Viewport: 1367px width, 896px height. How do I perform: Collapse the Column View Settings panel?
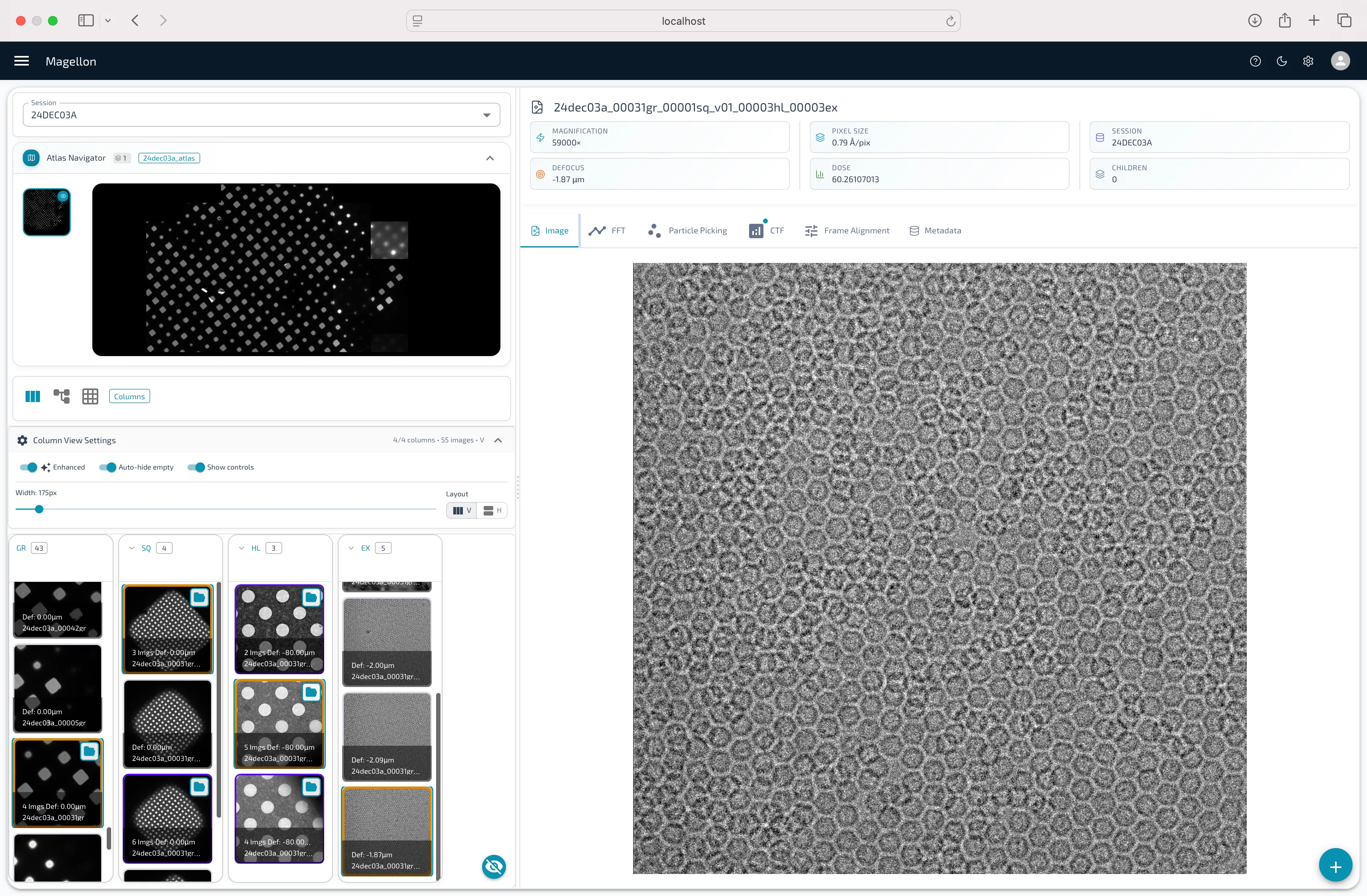coord(498,440)
